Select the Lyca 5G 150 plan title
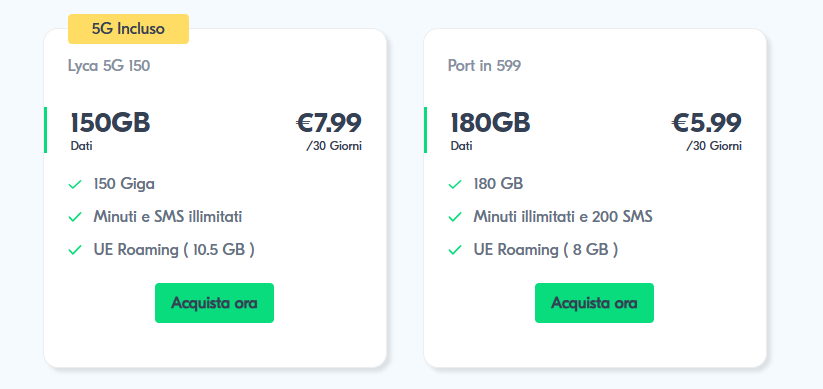 tap(109, 66)
